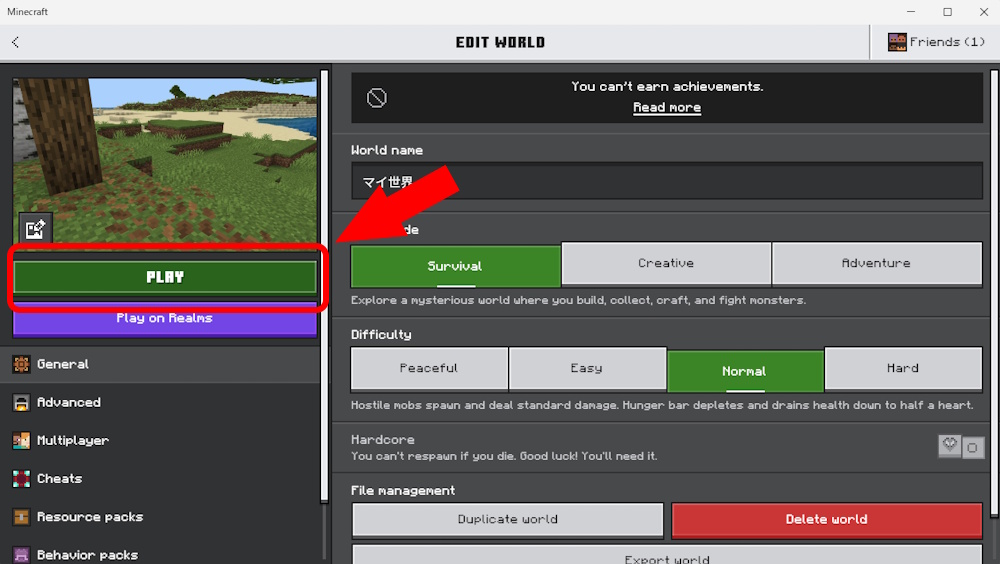Click 'Hostile mobs spawn' description text
The width and height of the screenshot is (1000, 564).
coord(662,405)
